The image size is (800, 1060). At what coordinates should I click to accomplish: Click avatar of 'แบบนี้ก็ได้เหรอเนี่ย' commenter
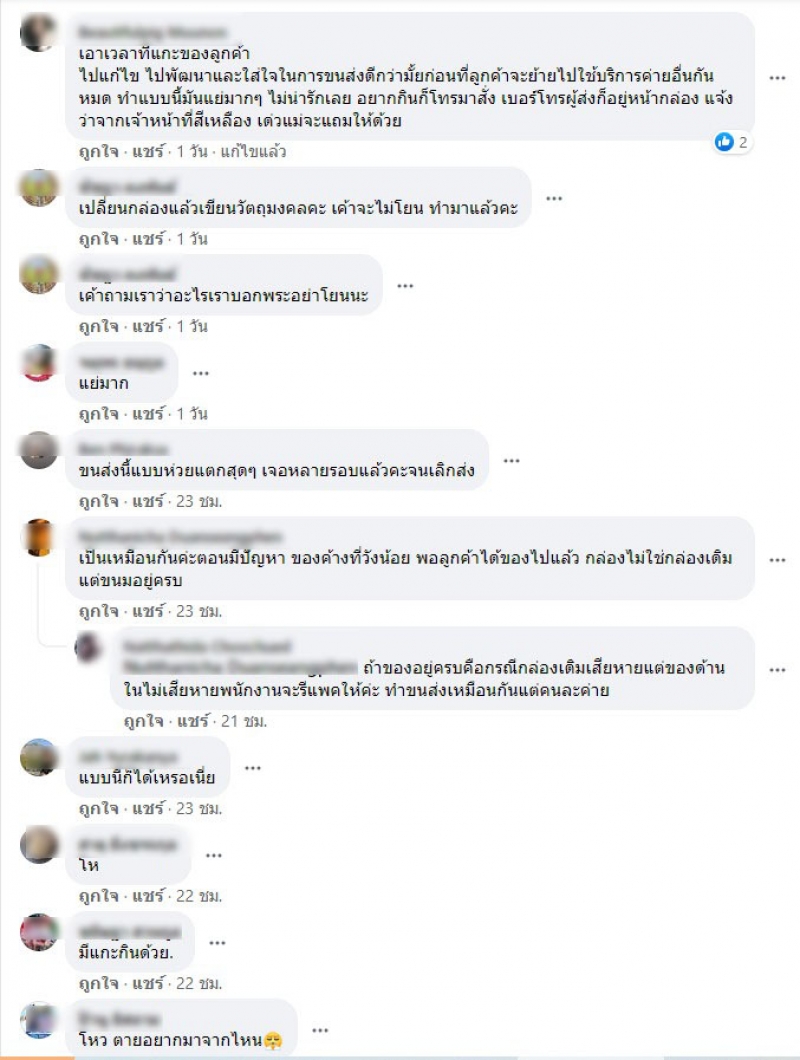pos(39,757)
